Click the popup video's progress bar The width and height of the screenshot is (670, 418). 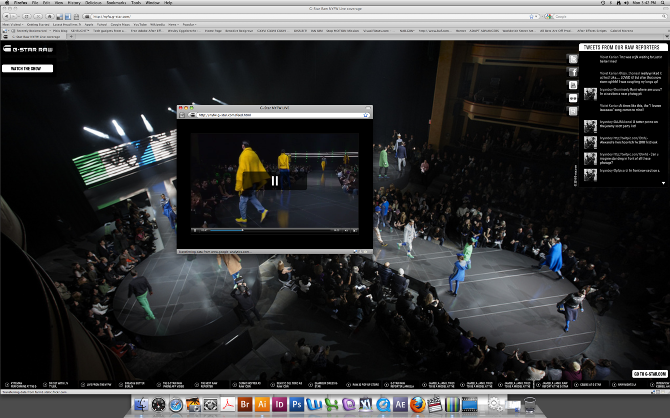click(271, 230)
